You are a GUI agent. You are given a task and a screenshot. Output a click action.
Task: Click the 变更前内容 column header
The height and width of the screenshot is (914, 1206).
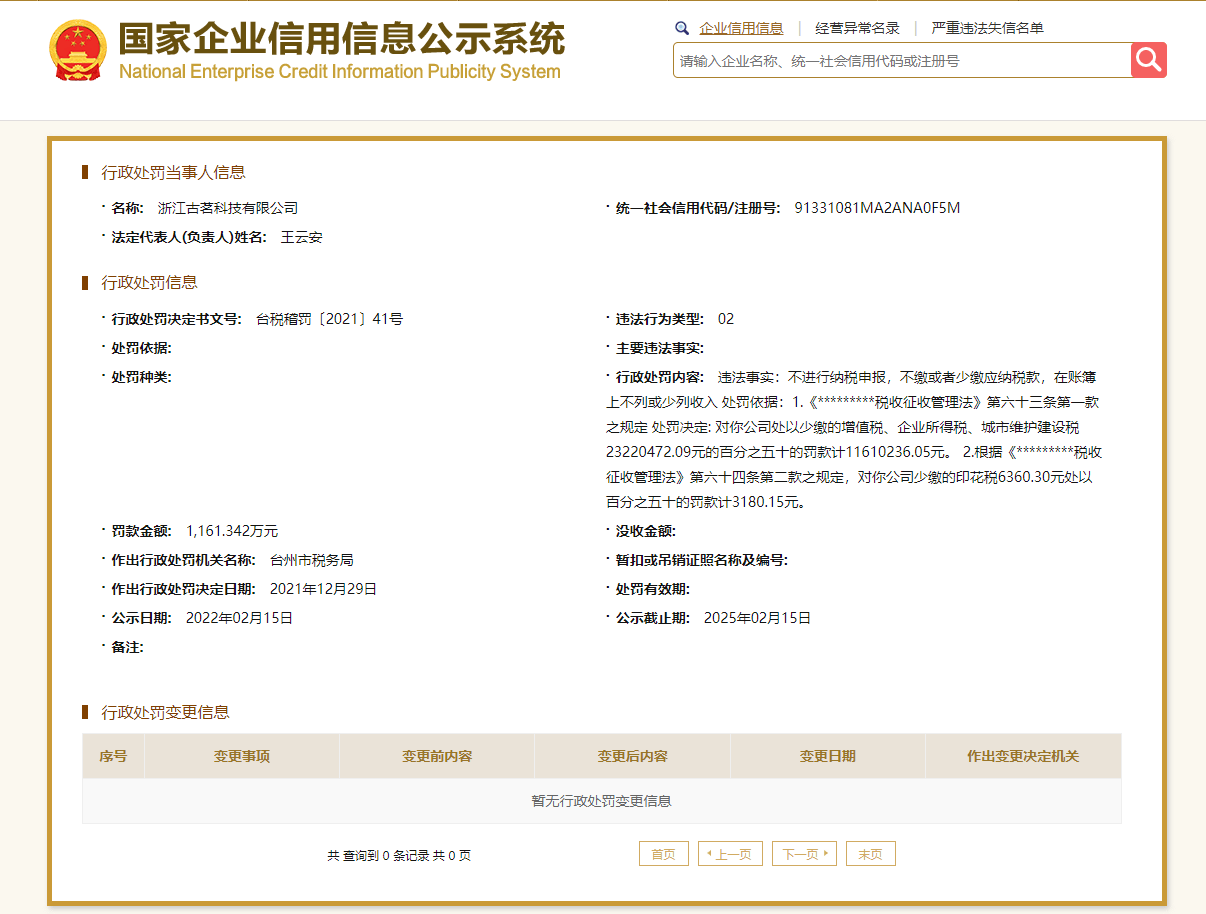point(437,756)
